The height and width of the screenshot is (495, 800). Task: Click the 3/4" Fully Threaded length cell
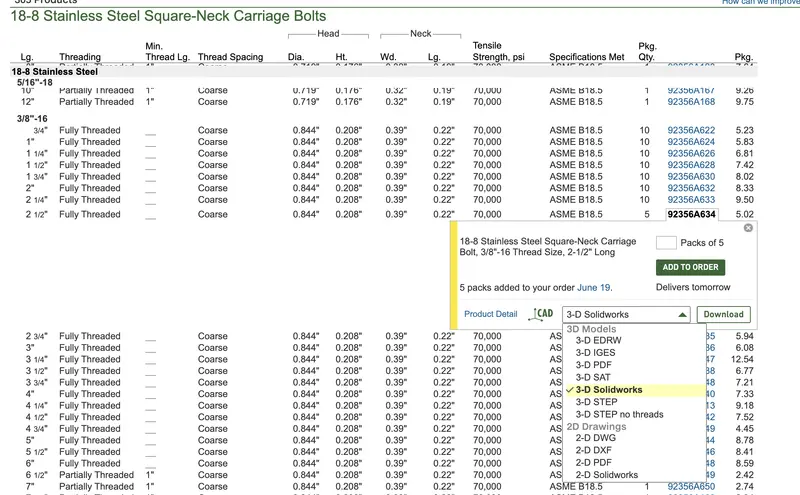[x=40, y=130]
